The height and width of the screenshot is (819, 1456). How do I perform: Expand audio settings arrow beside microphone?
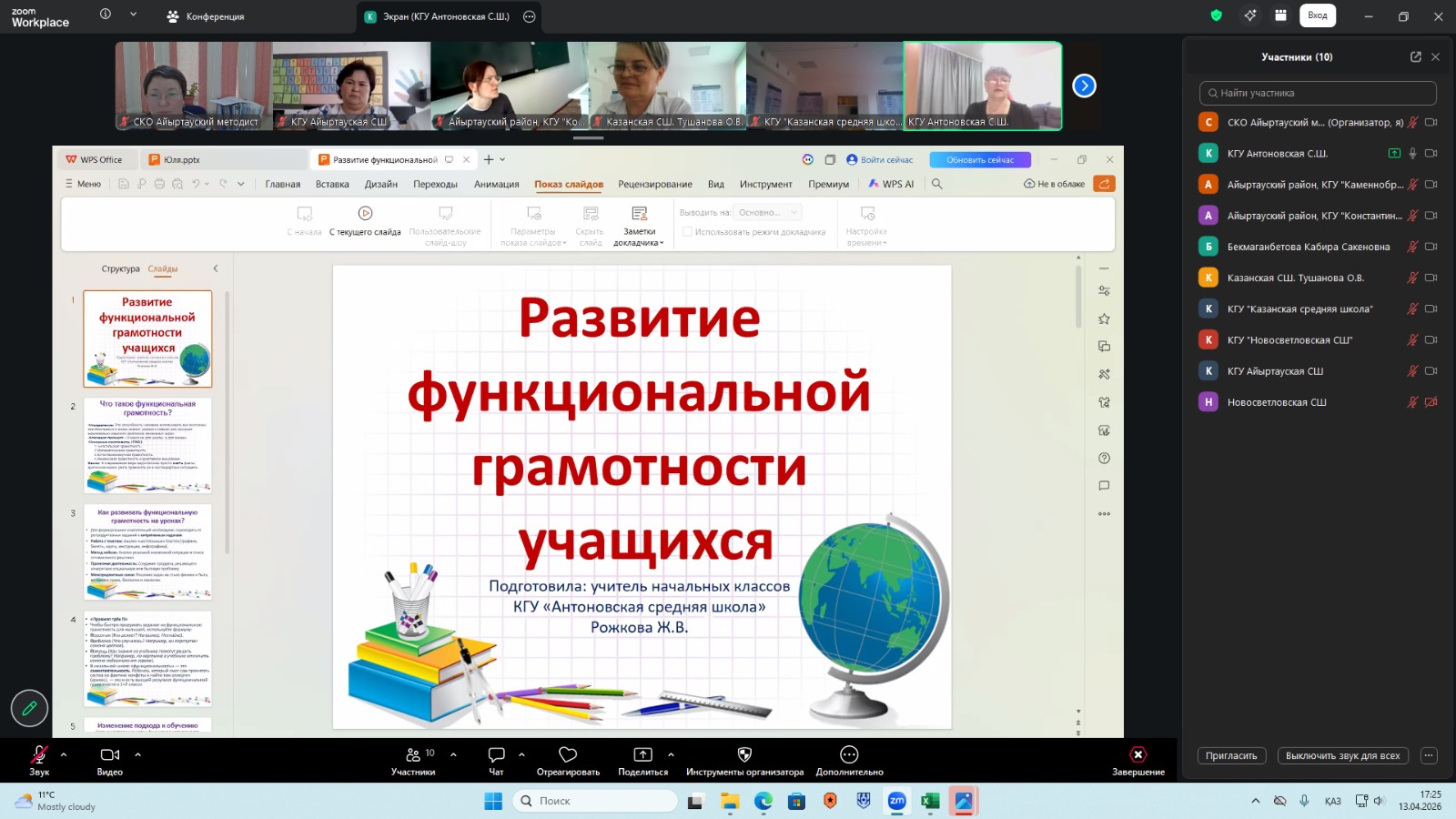pos(64,754)
